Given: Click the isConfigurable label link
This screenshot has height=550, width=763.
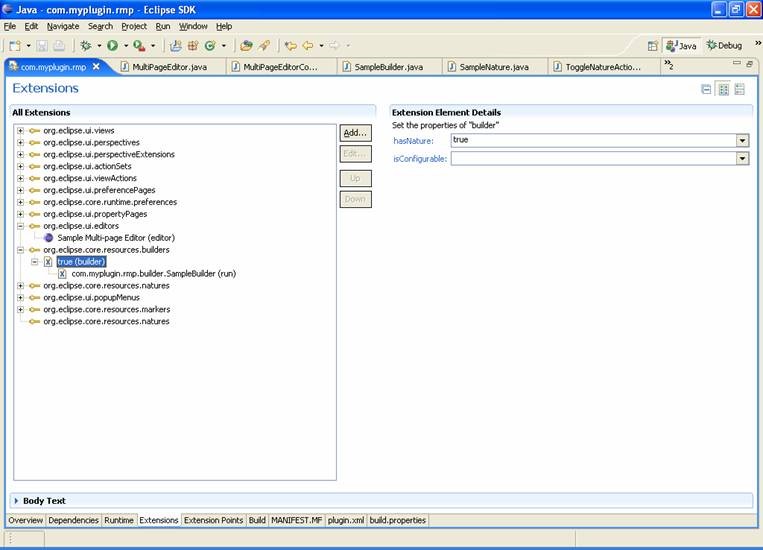Looking at the screenshot, I should coord(420,159).
